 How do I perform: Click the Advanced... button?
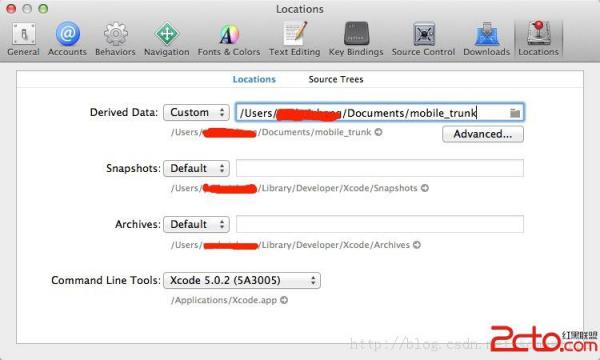[x=483, y=134]
